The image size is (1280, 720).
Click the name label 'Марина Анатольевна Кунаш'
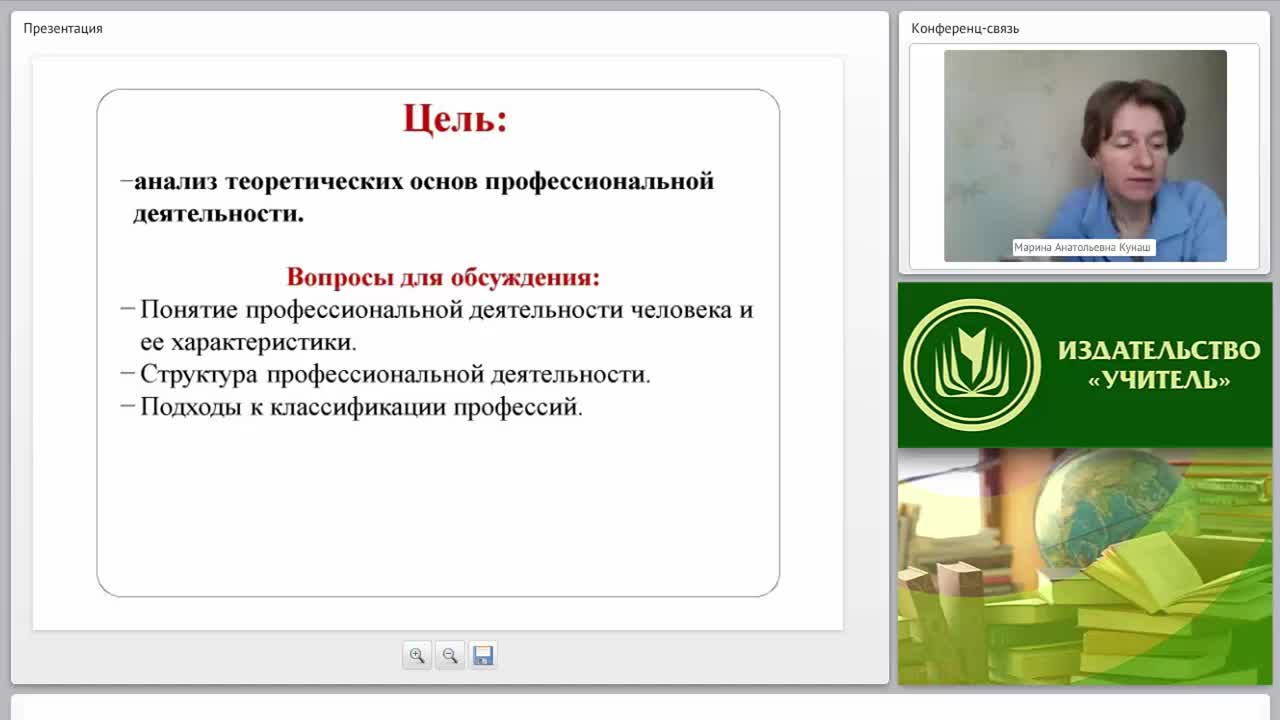[x=1084, y=247]
